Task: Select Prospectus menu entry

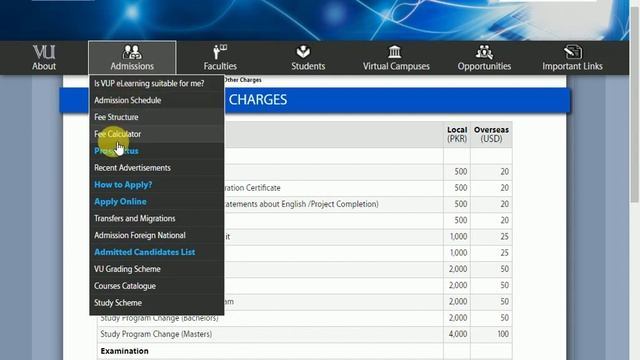Action: point(116,151)
